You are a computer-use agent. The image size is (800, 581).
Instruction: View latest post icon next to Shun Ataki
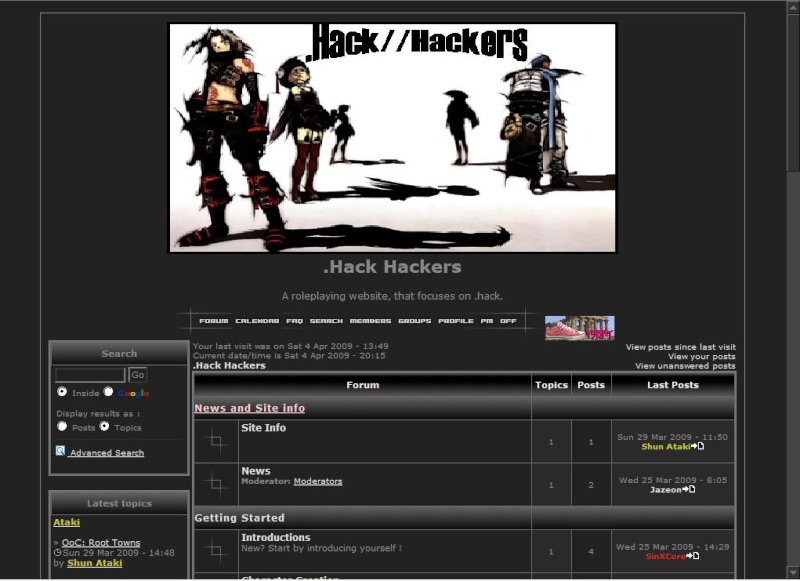tap(697, 446)
